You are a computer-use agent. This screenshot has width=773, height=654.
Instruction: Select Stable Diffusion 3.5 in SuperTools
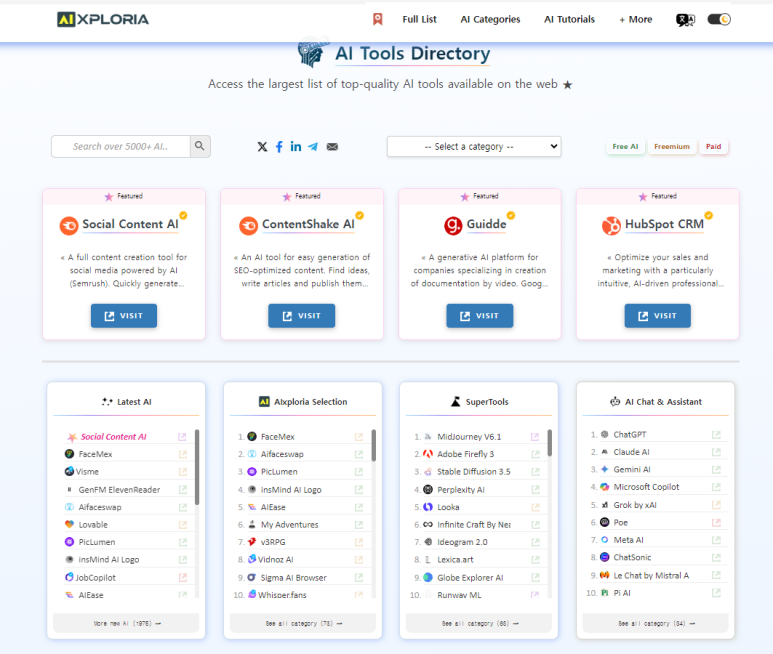[474, 472]
